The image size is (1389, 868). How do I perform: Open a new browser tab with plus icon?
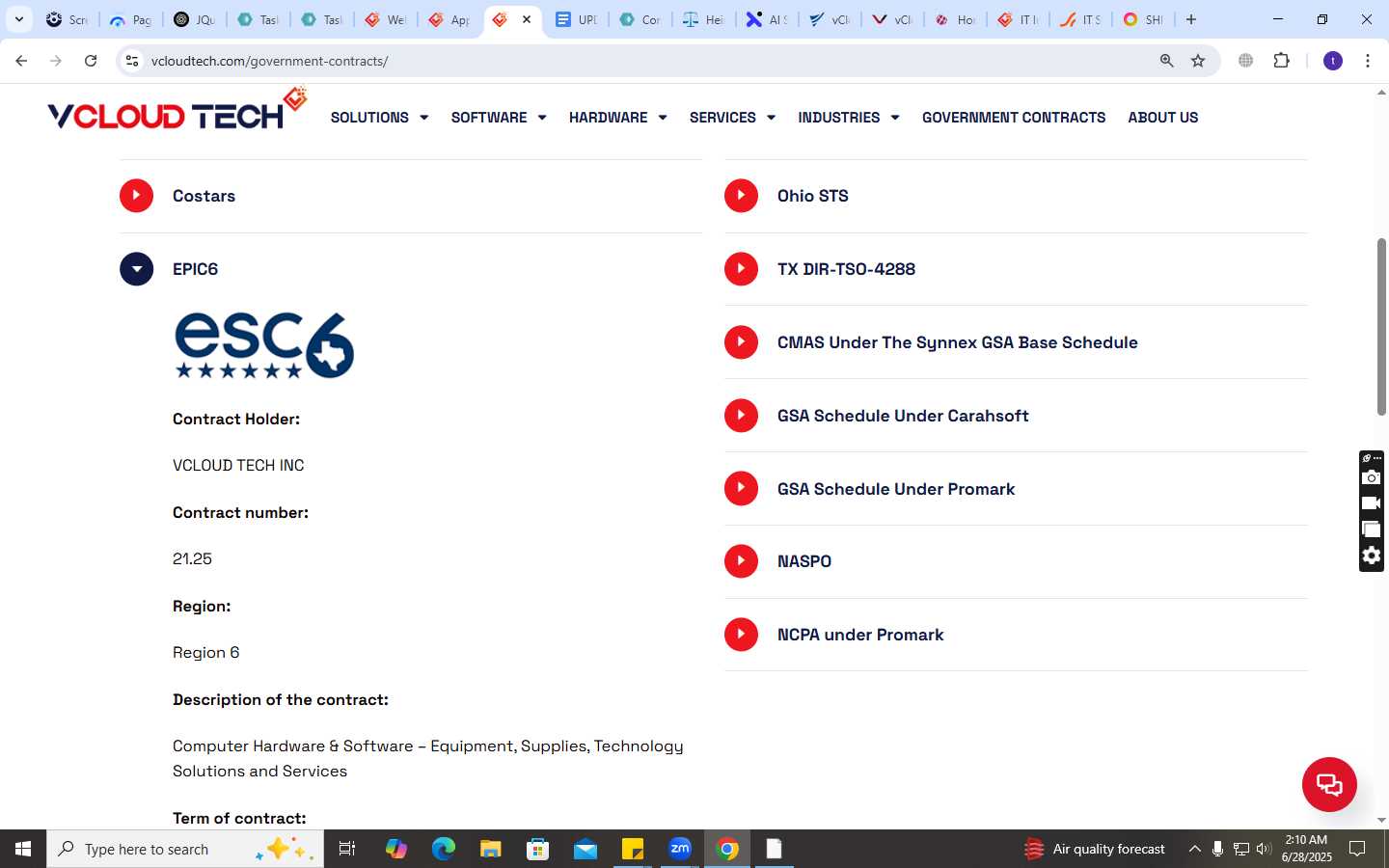(x=1191, y=19)
